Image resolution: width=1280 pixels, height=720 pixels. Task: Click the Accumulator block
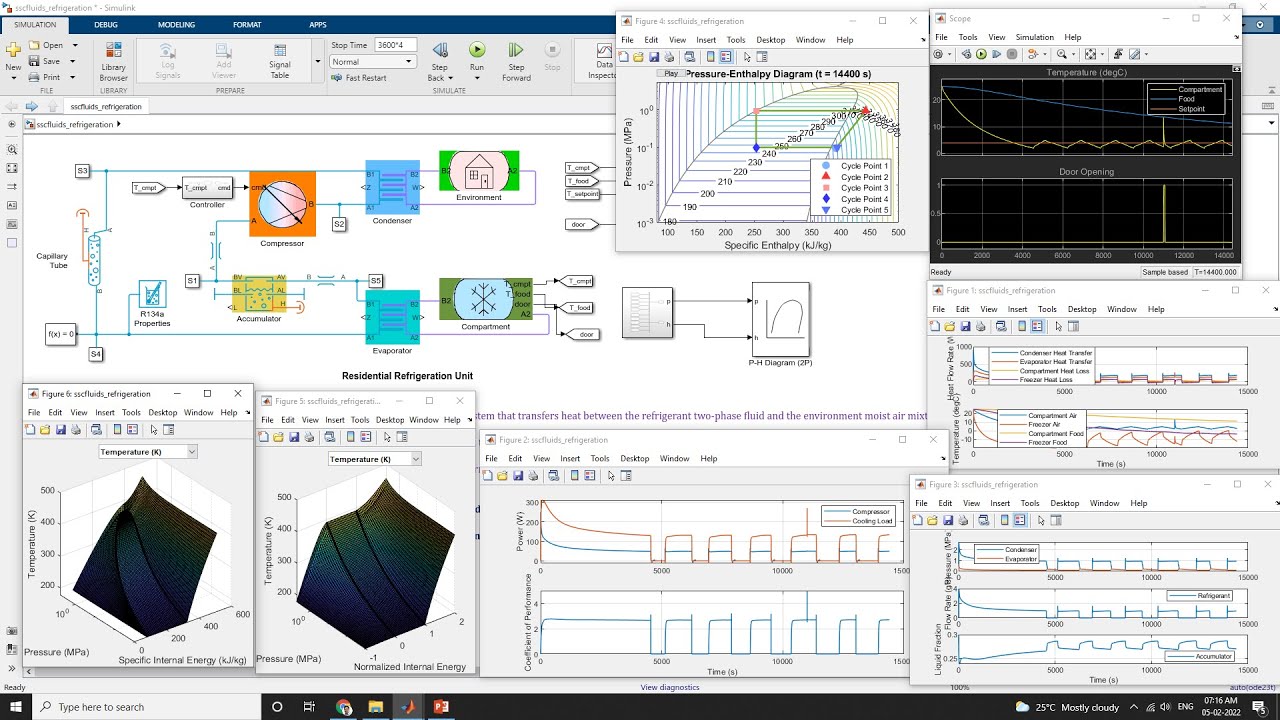(259, 294)
